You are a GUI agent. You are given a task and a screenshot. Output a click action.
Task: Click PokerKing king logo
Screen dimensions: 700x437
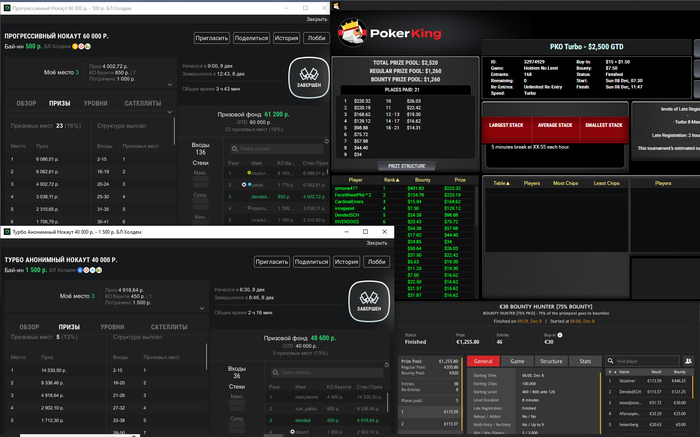tap(352, 32)
